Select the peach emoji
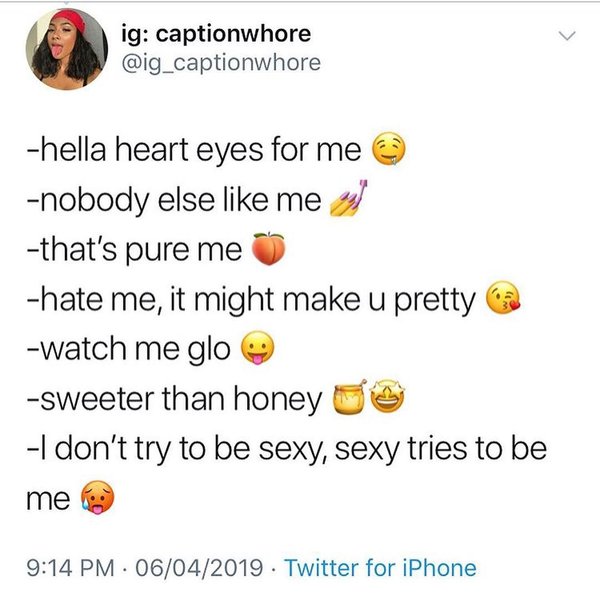The height and width of the screenshot is (600, 600). point(264,251)
